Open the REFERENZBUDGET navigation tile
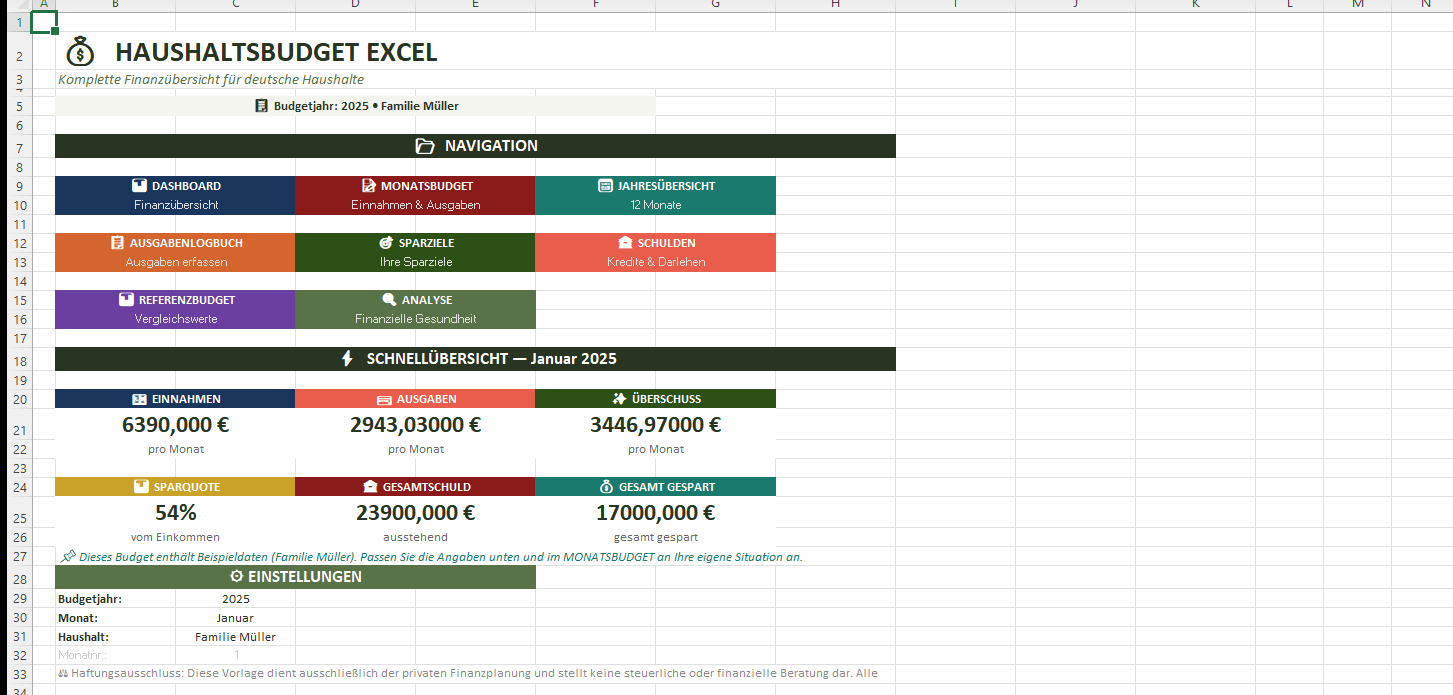Image resolution: width=1453 pixels, height=695 pixels. point(175,309)
